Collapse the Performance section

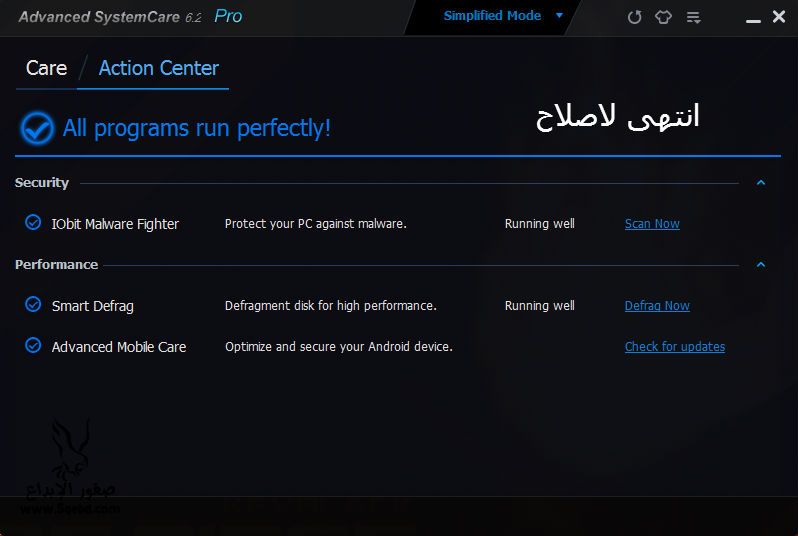click(x=761, y=265)
